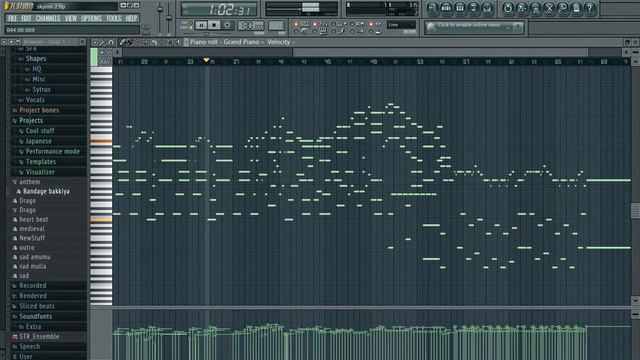640x360 pixels.
Task: Toggle the Record button in transport
Action: [227, 25]
